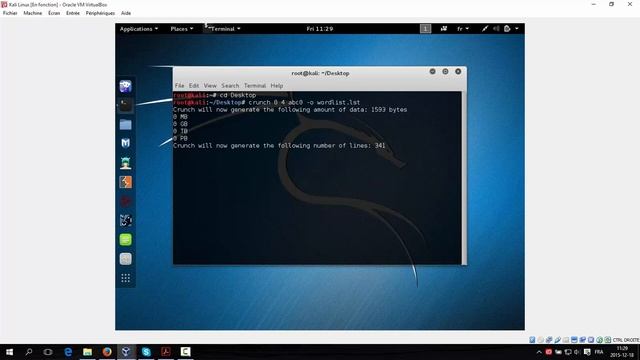The image size is (640, 360).
Task: Open the black-and-white pattern dock icon
Action: pyautogui.click(x=126, y=220)
